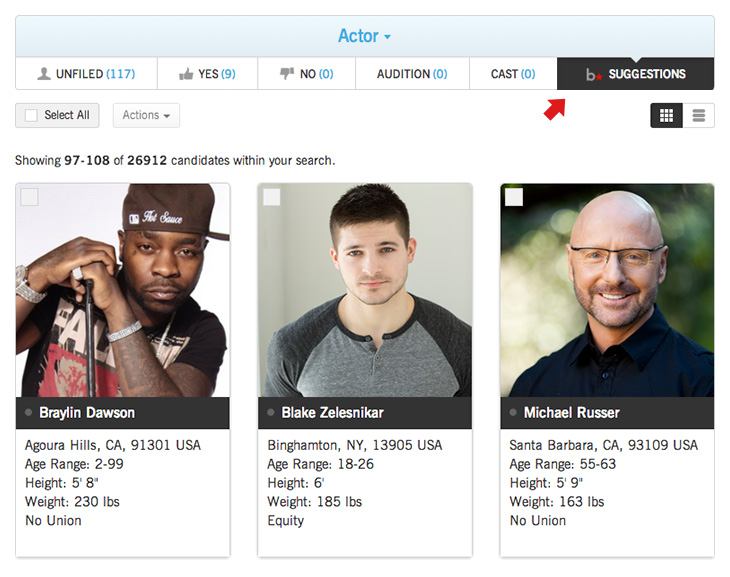This screenshot has height=577, width=730.
Task: Expand the Actor role dropdown
Action: point(364,36)
